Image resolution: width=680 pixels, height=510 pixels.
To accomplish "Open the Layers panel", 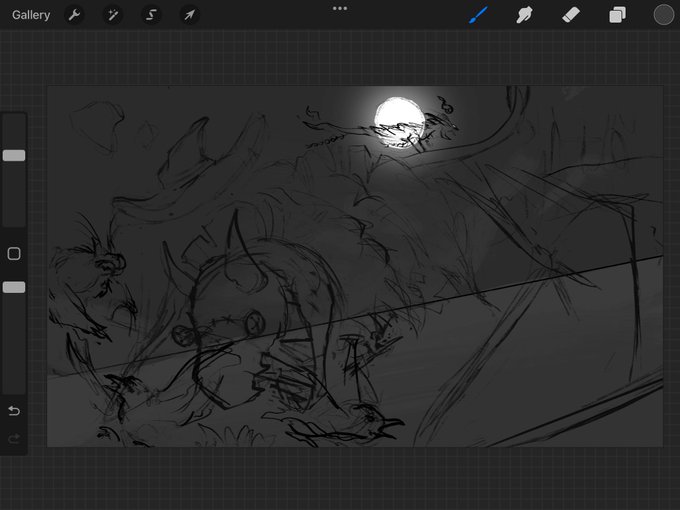I will tap(617, 15).
